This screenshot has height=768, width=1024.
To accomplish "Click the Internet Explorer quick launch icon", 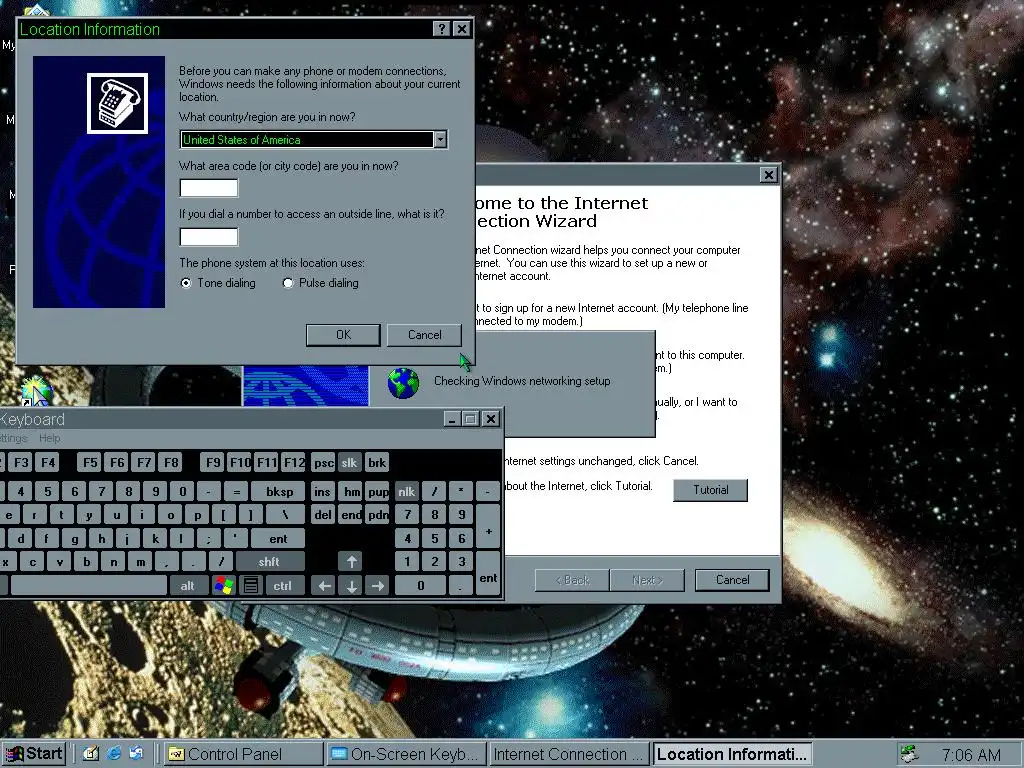I will click(x=114, y=754).
